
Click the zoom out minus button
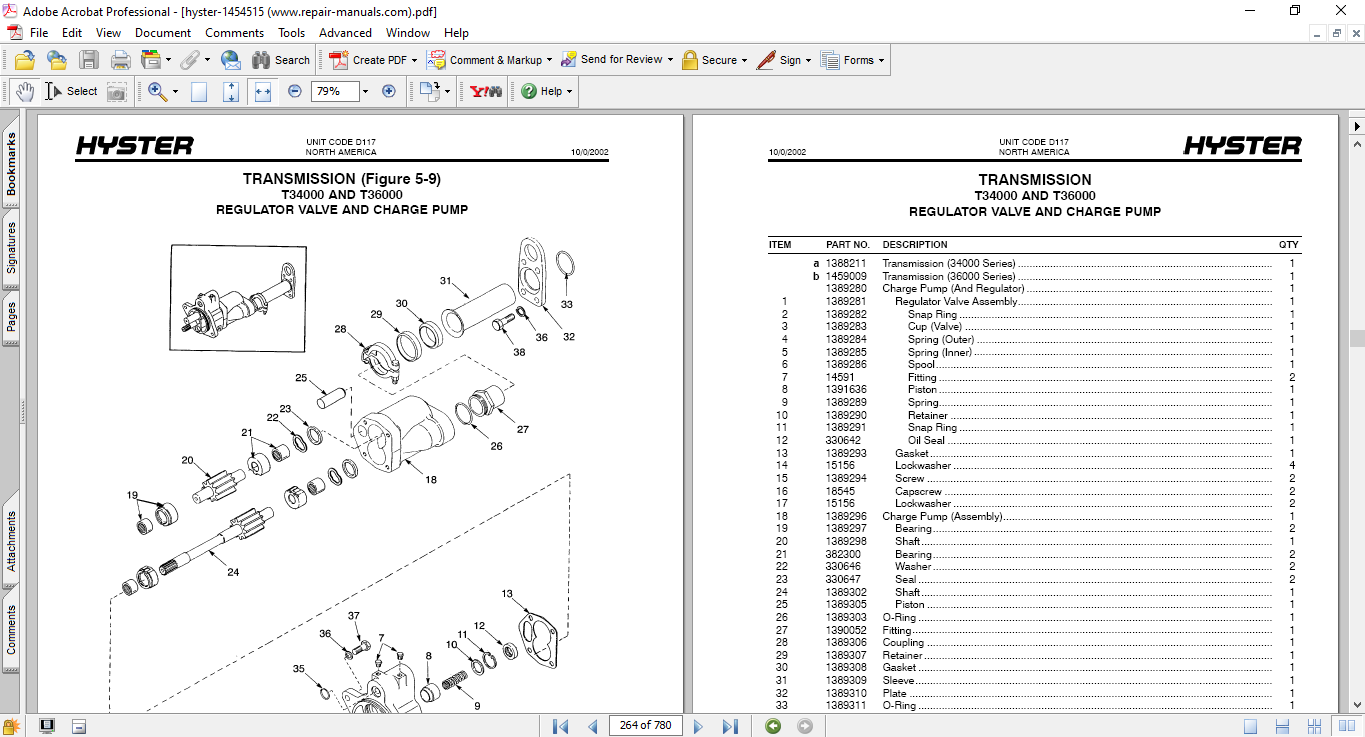pos(295,91)
